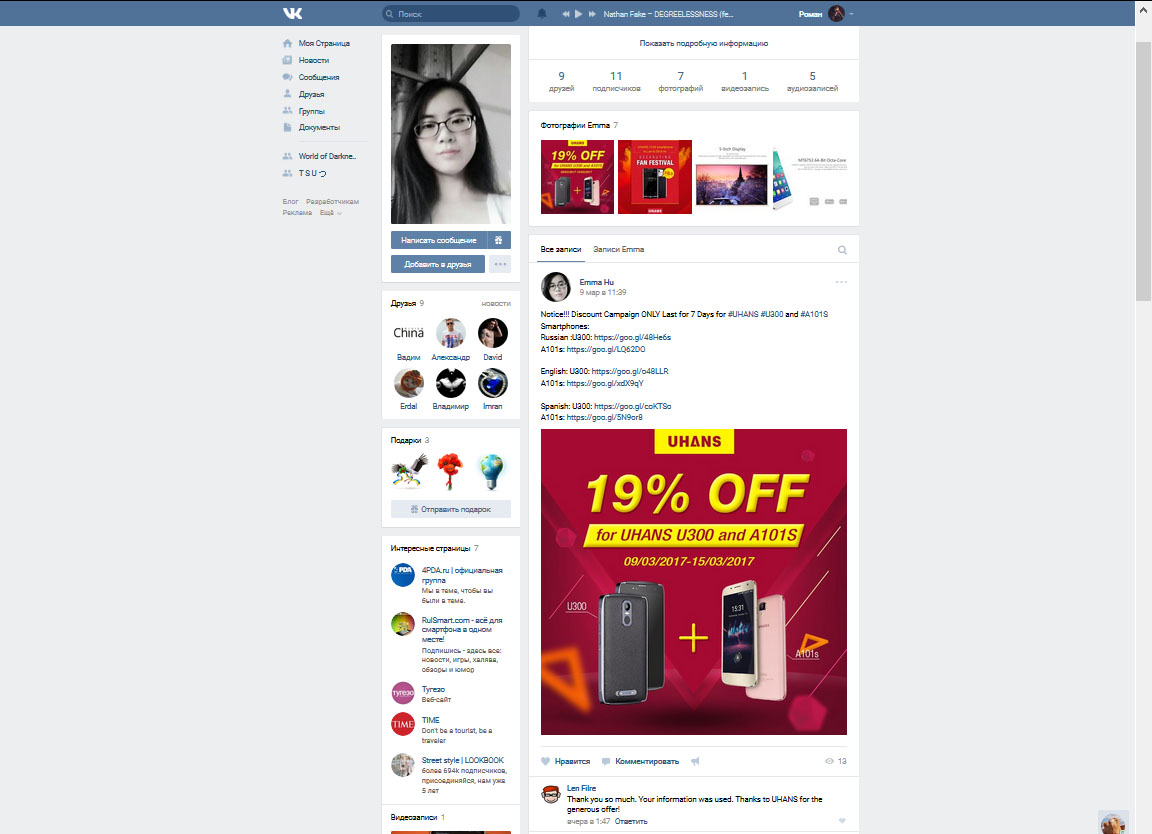Play the Nathan Fake track

pos(578,13)
